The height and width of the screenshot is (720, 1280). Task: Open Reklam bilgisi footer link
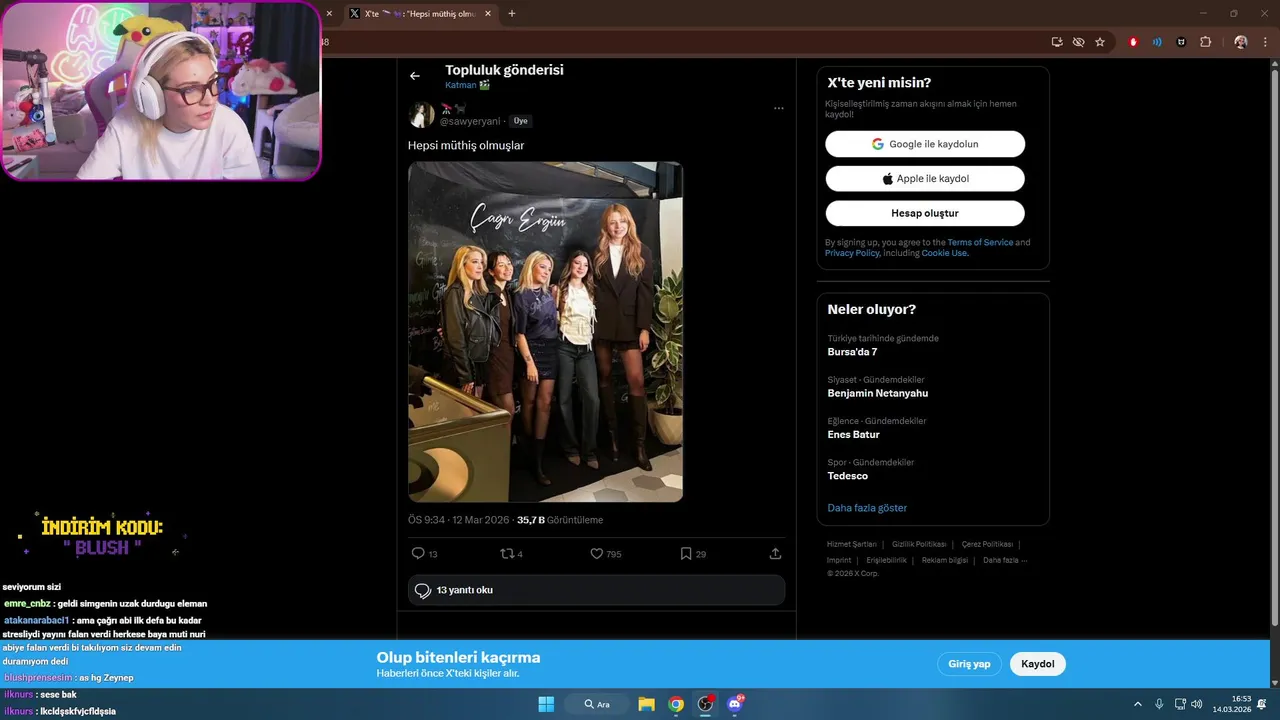click(945, 560)
